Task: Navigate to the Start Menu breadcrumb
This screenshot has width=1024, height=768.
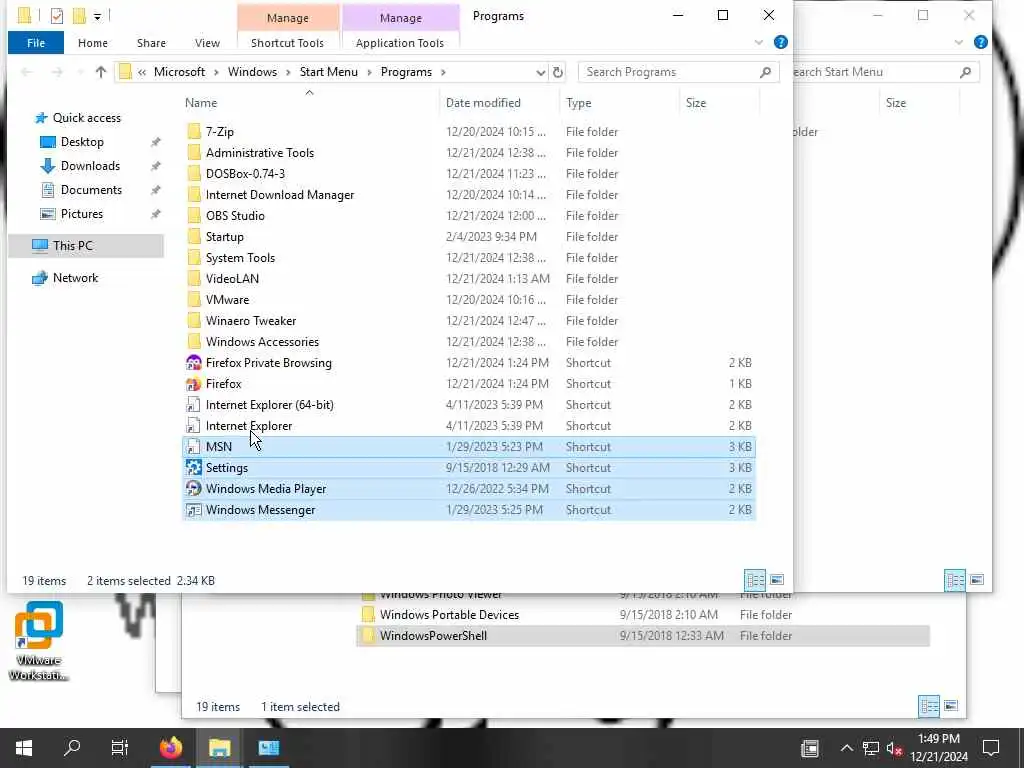Action: (x=328, y=72)
